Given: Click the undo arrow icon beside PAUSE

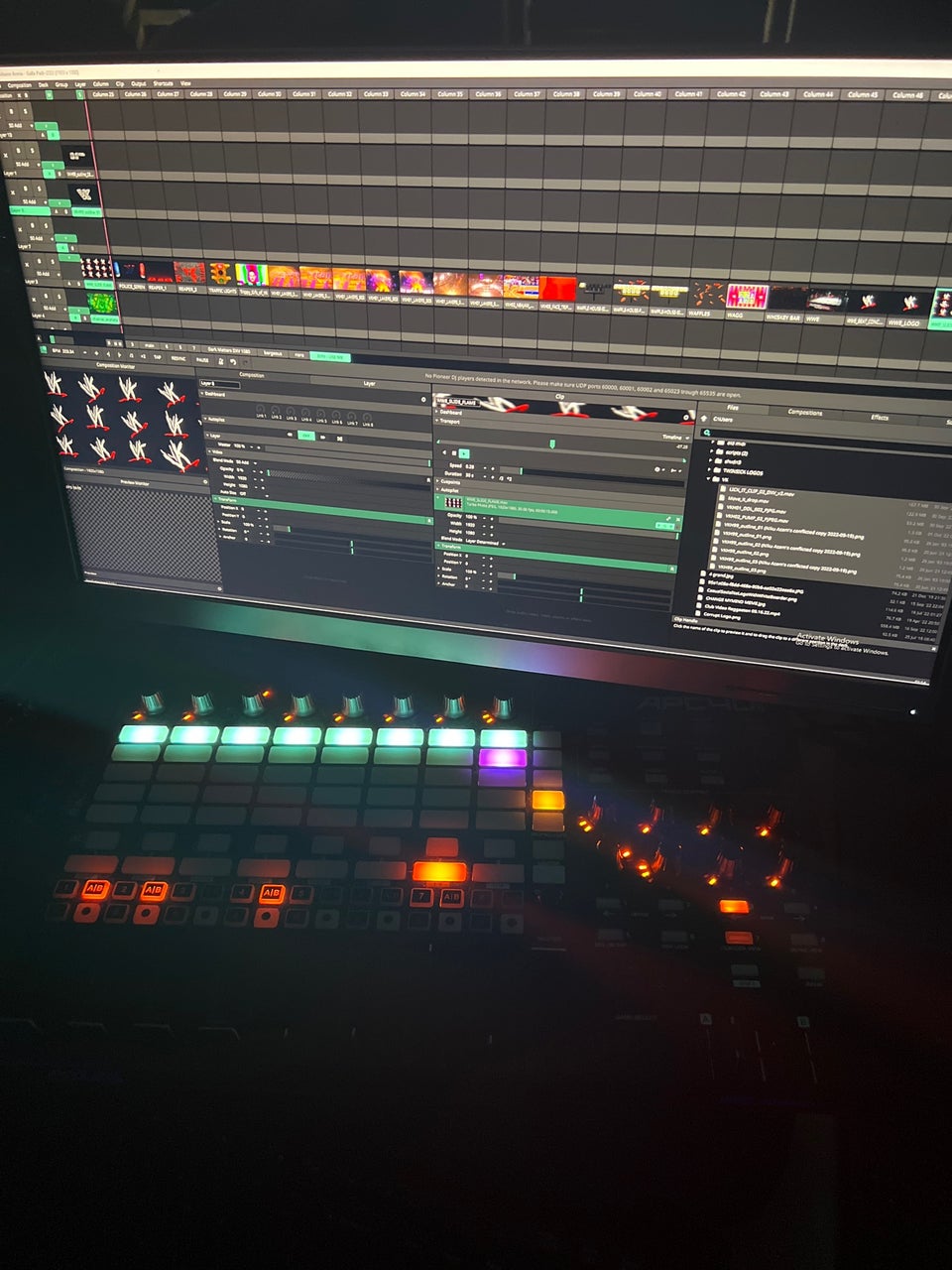Looking at the screenshot, I should (x=233, y=361).
